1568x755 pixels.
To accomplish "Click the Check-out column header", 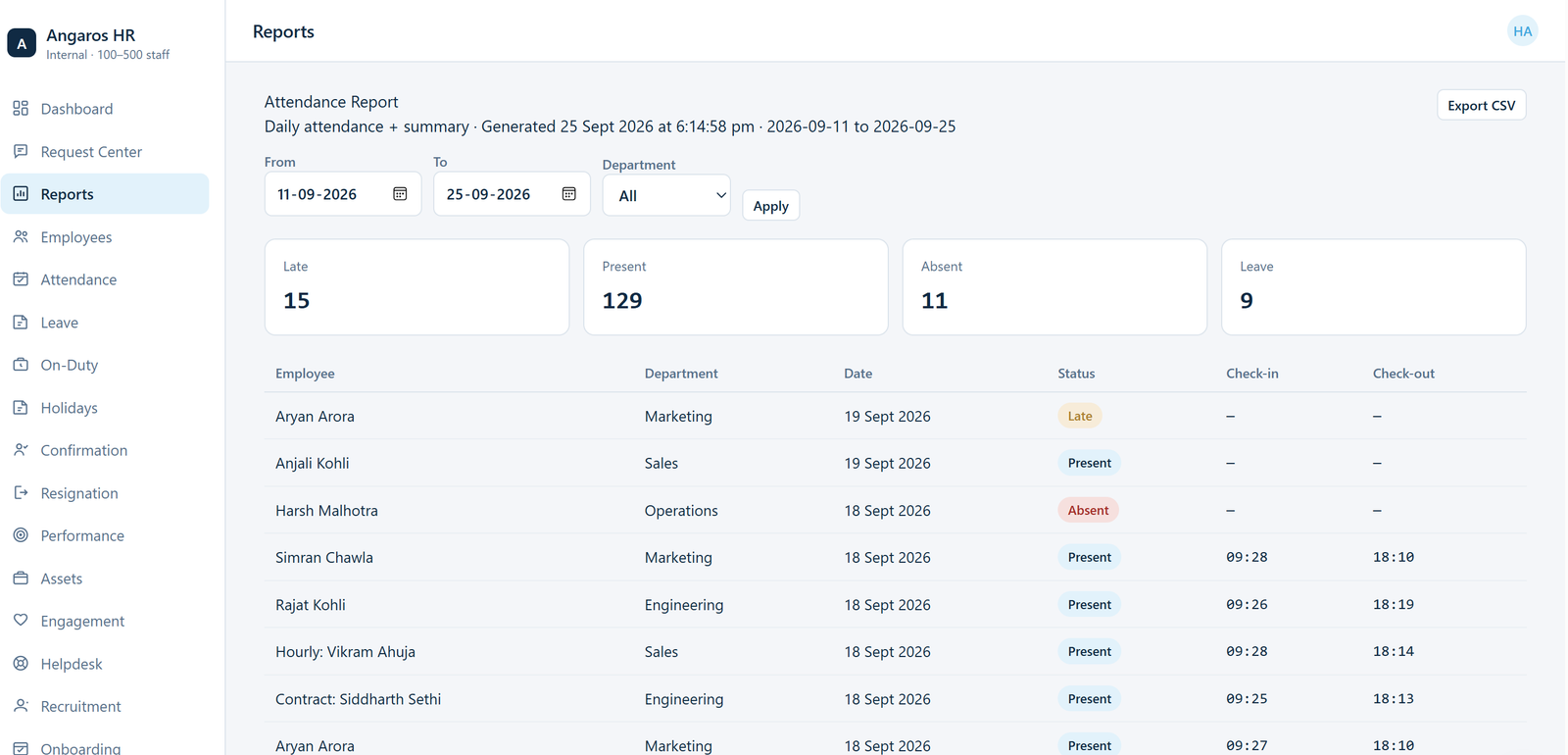I will 1403,374.
